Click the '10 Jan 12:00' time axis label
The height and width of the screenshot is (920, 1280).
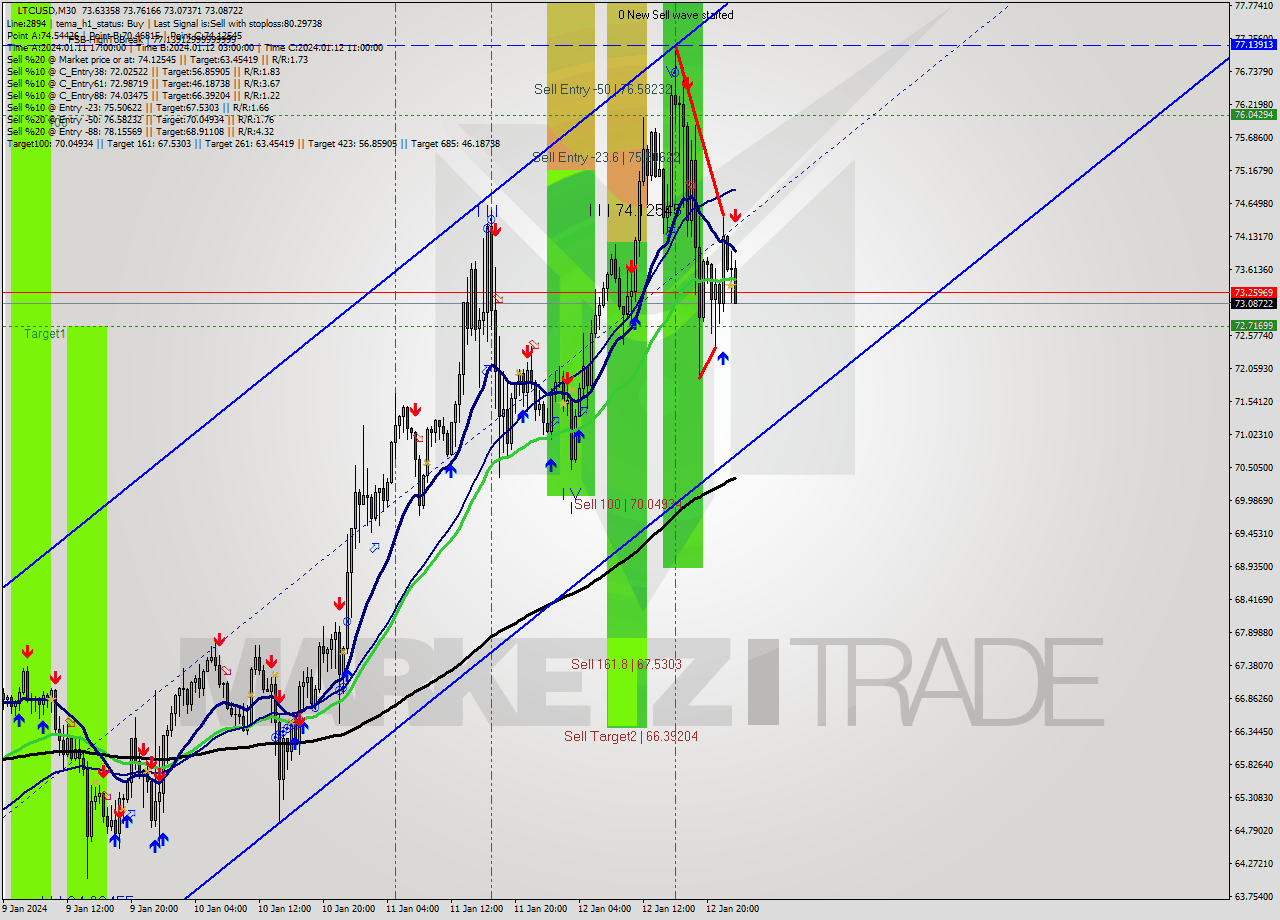284,909
